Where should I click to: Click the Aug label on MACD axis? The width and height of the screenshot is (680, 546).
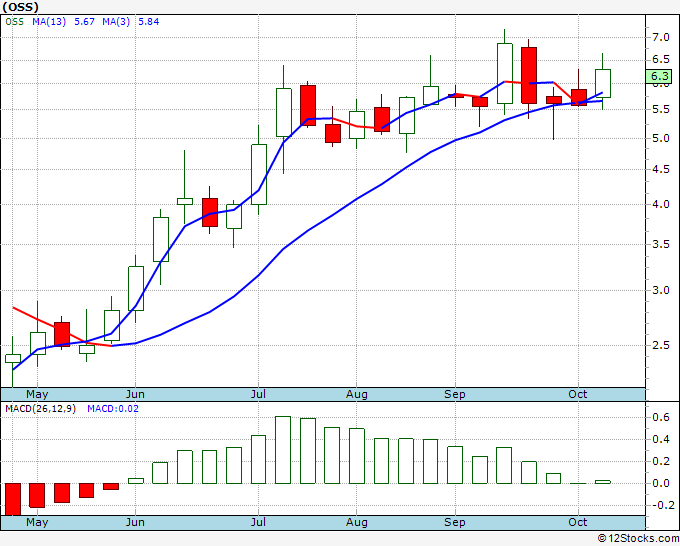(356, 522)
